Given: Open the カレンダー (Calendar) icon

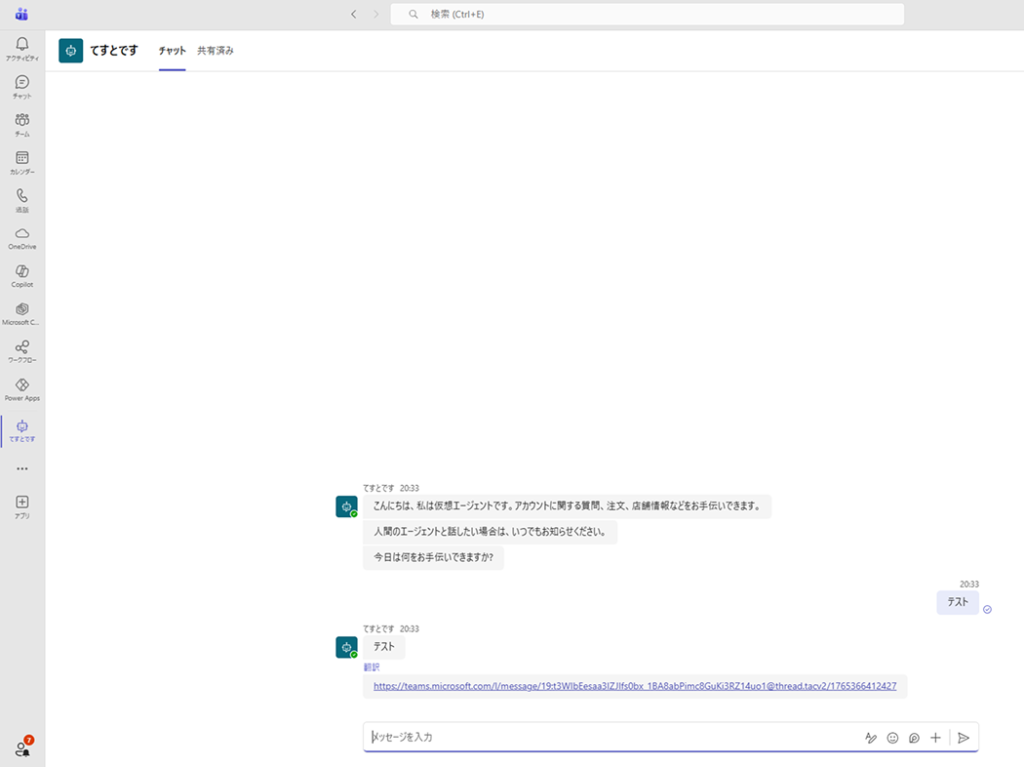Looking at the screenshot, I should [21, 159].
